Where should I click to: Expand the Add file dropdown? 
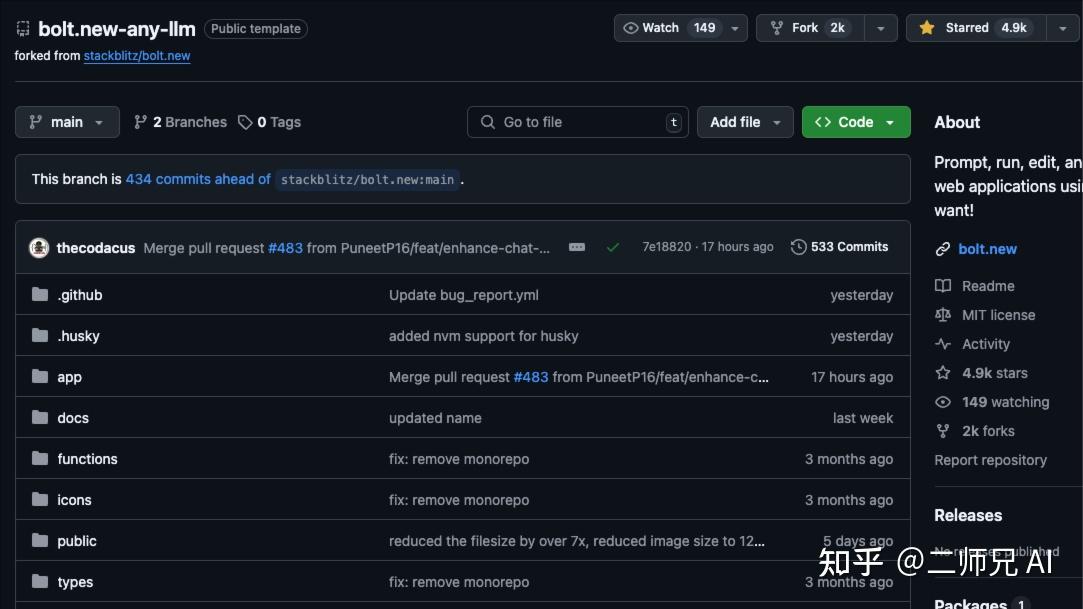745,122
